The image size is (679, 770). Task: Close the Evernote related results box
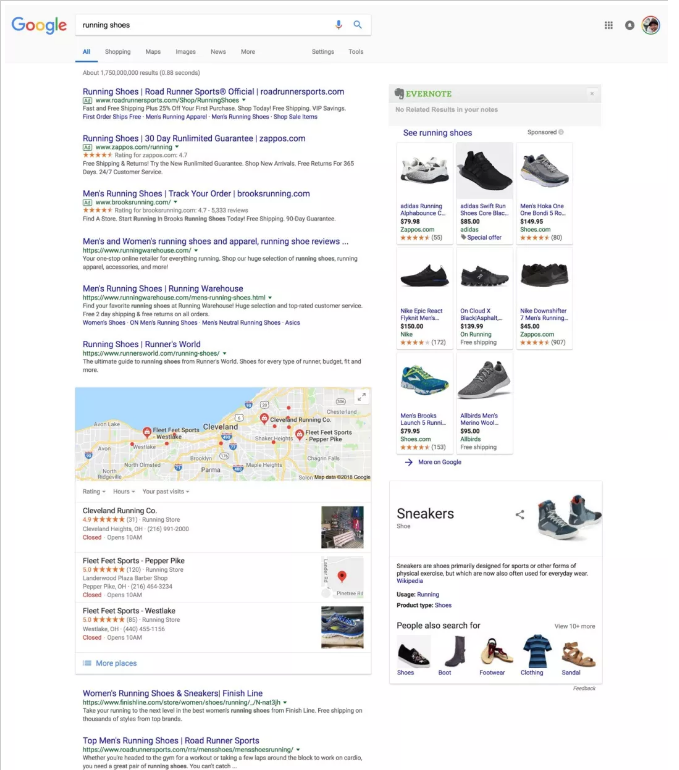click(592, 93)
